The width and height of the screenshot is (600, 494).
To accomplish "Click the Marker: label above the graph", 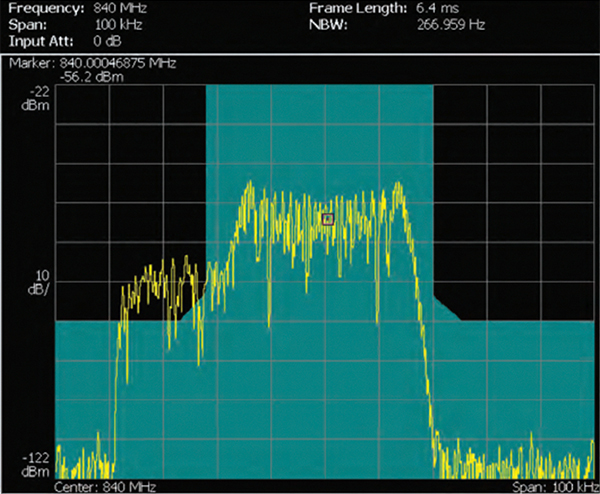I will pyautogui.click(x=30, y=63).
